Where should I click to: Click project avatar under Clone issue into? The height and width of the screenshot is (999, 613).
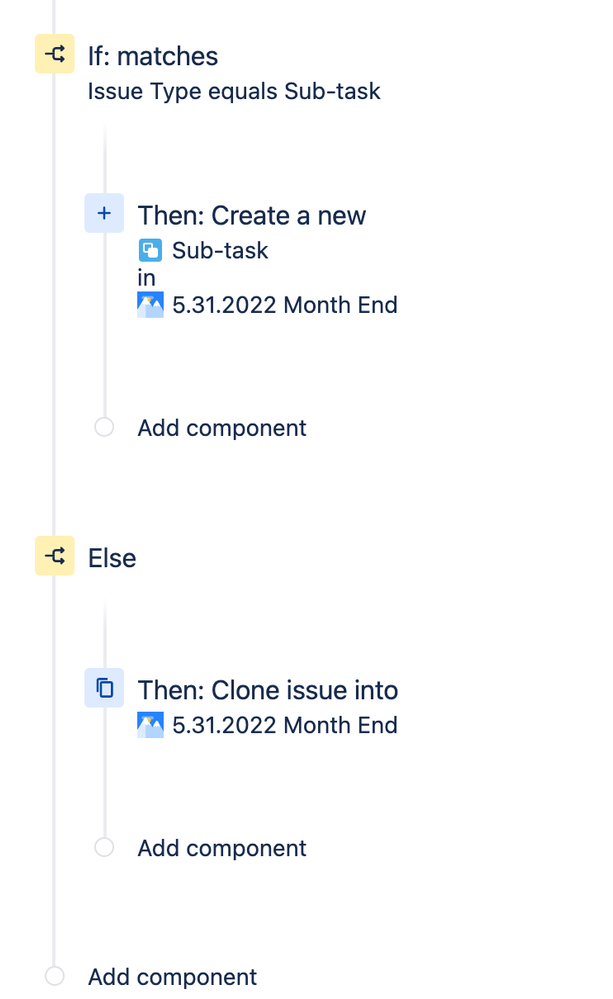click(150, 725)
